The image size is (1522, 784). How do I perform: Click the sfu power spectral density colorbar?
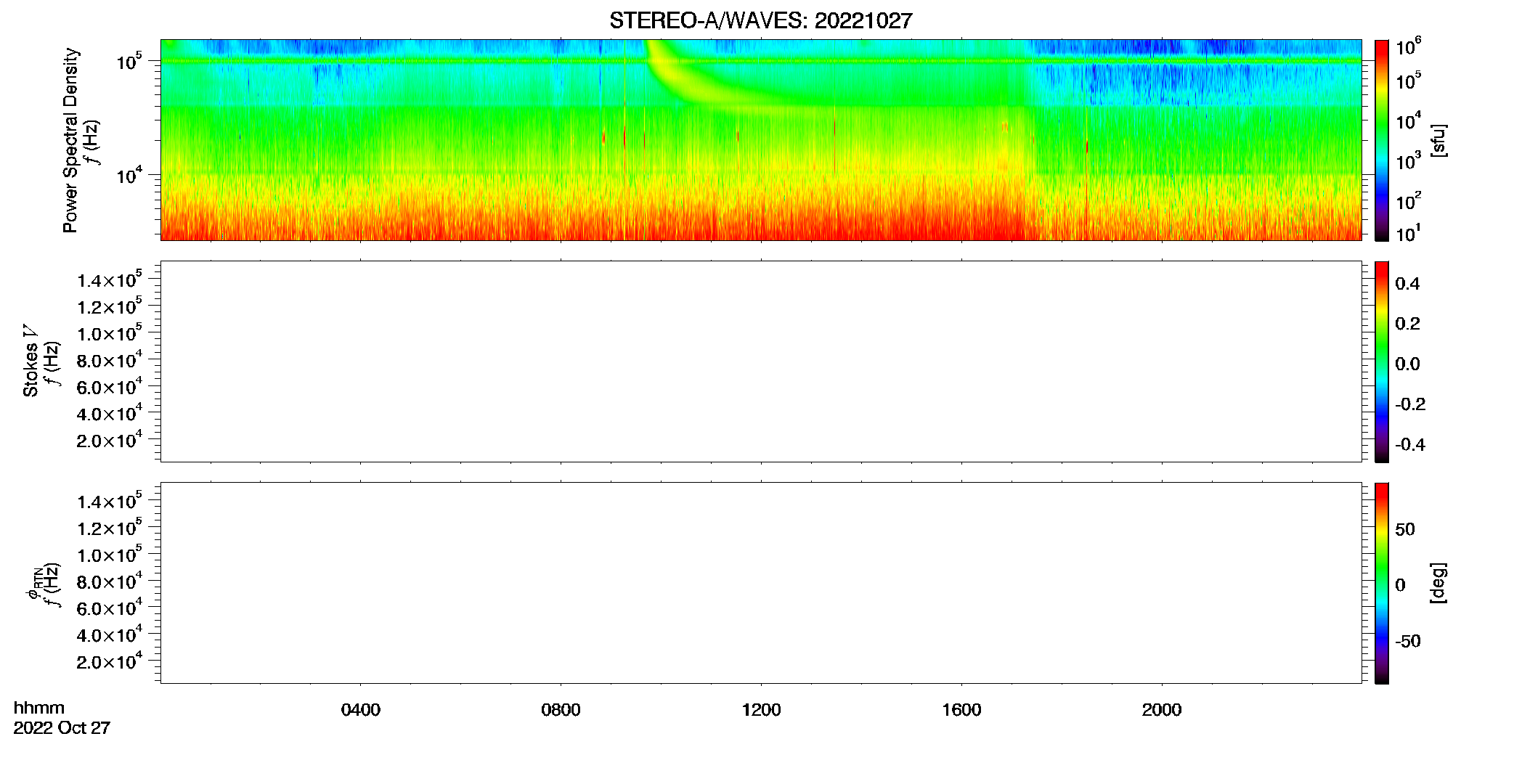[1381, 140]
